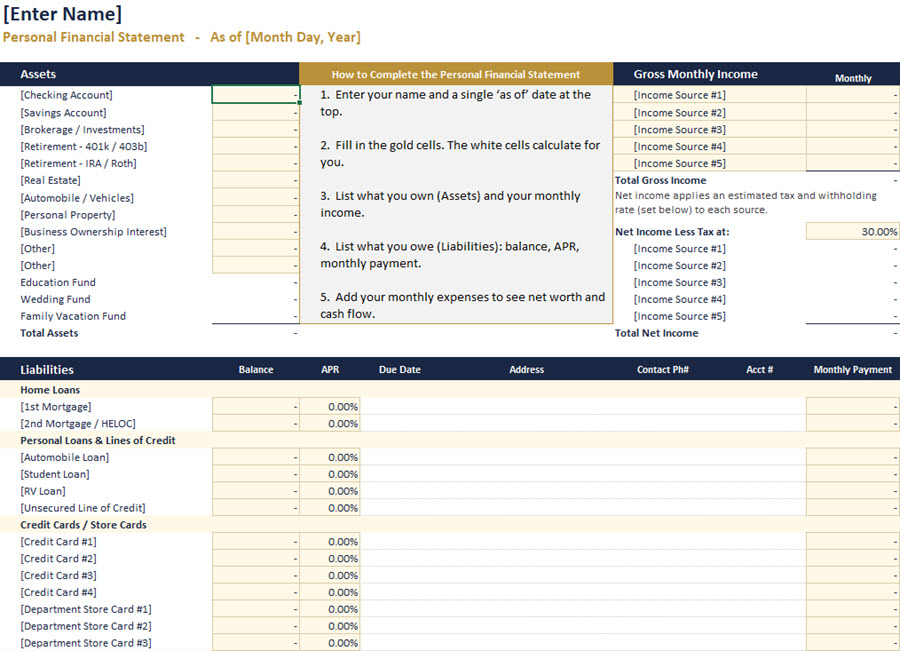This screenshot has height=651, width=900.
Task: Select the Balance column header
Action: [x=256, y=369]
